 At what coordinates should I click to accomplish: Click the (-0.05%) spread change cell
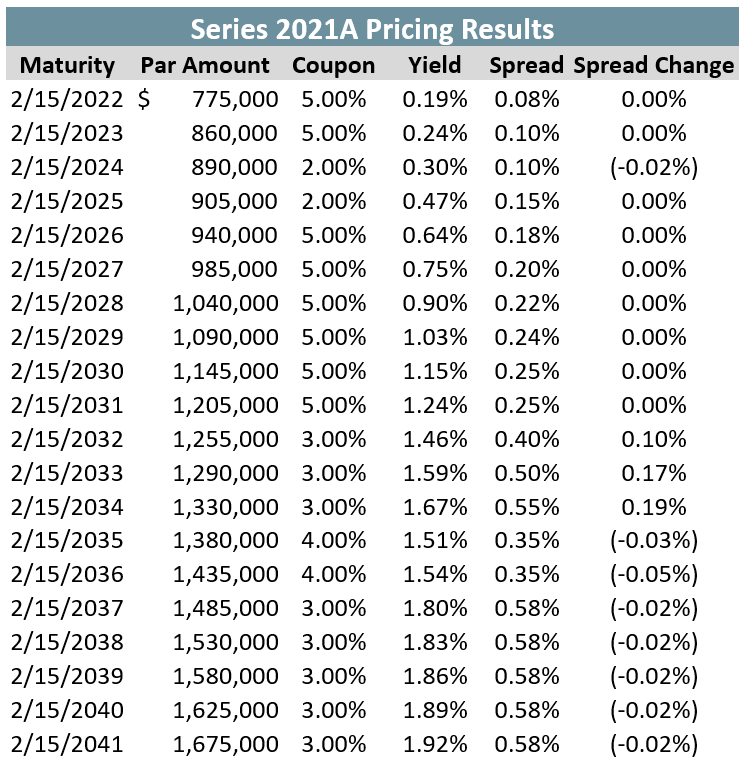pyautogui.click(x=653, y=575)
